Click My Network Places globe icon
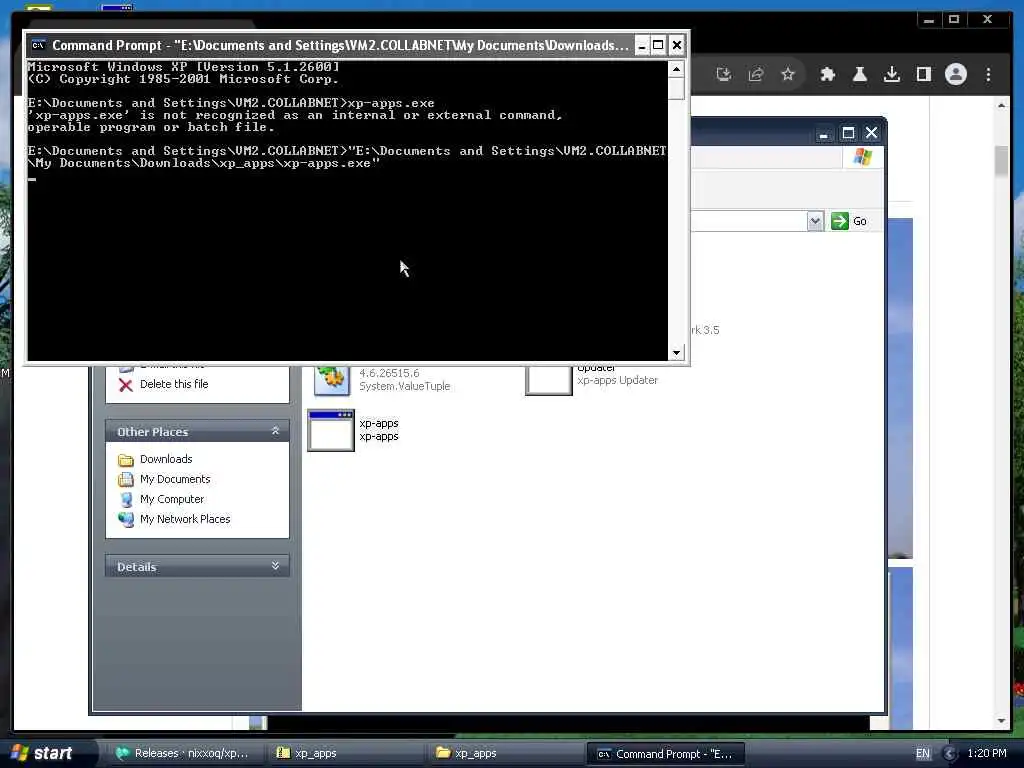 pyautogui.click(x=126, y=520)
